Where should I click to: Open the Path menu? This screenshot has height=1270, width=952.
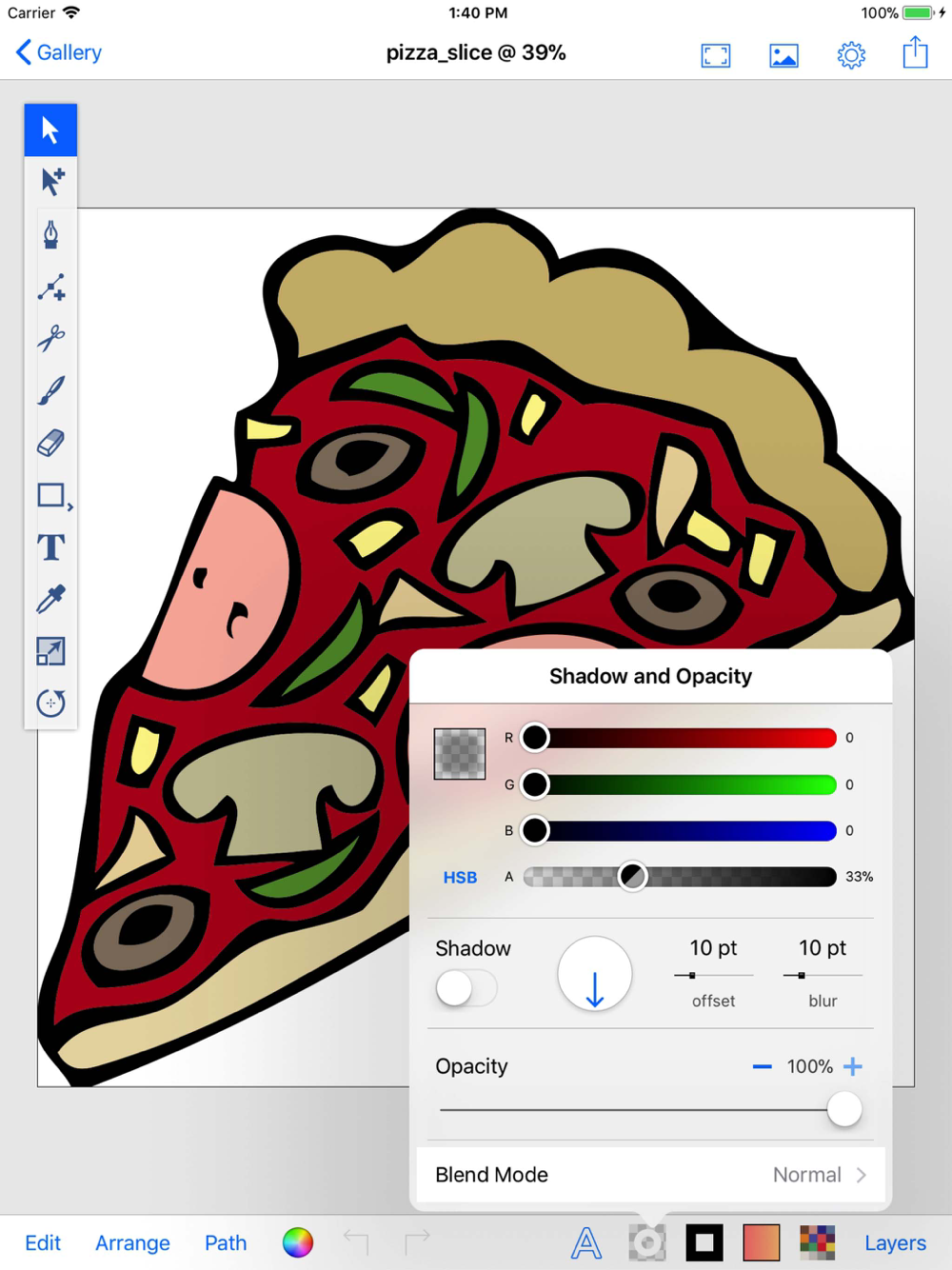click(x=226, y=1242)
